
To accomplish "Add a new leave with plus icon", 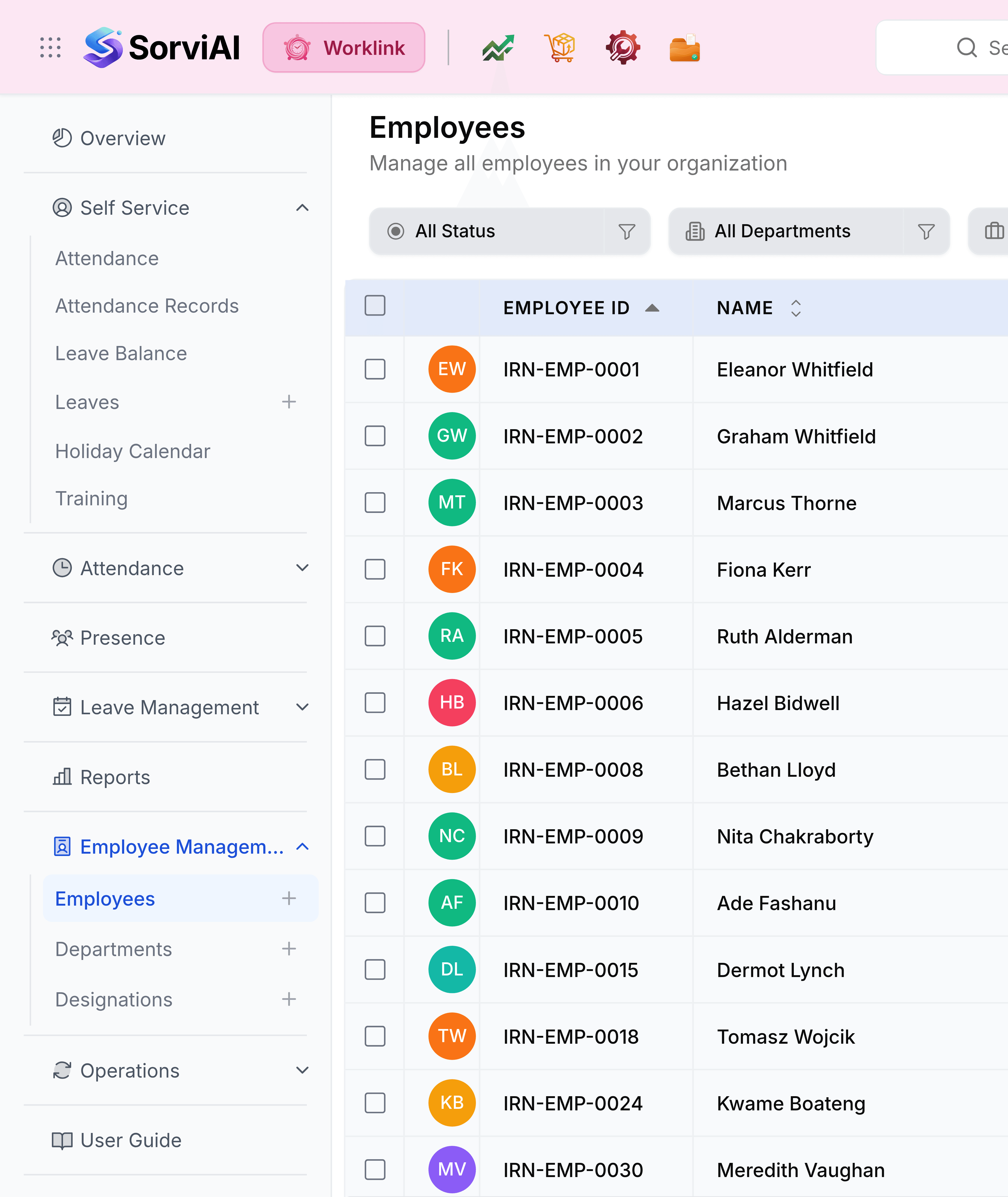I will (289, 402).
